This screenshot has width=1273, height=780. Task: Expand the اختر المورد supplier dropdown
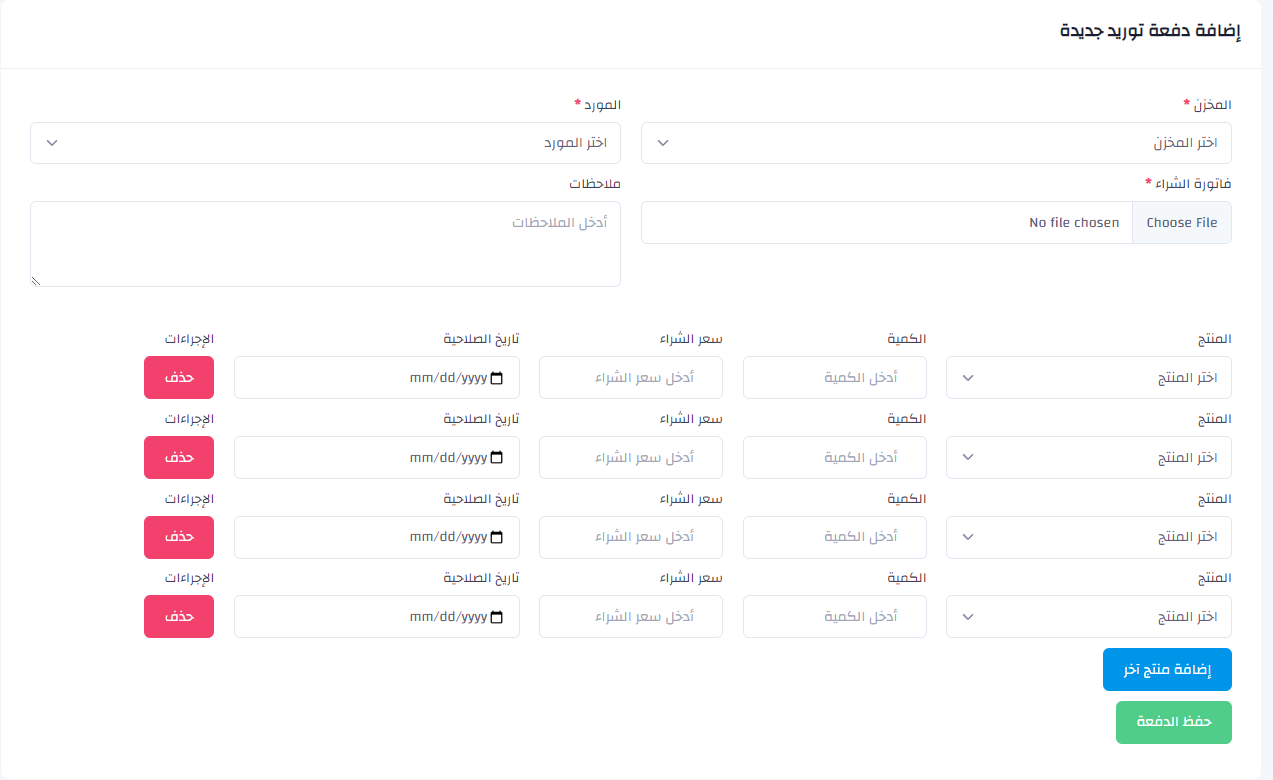325,143
